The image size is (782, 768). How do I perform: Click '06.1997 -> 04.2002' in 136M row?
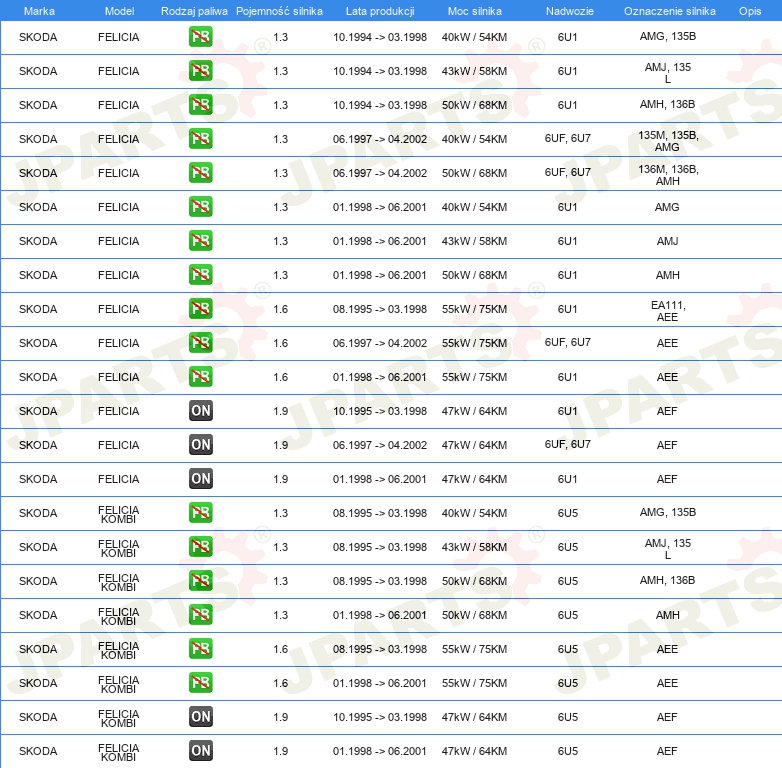(380, 173)
